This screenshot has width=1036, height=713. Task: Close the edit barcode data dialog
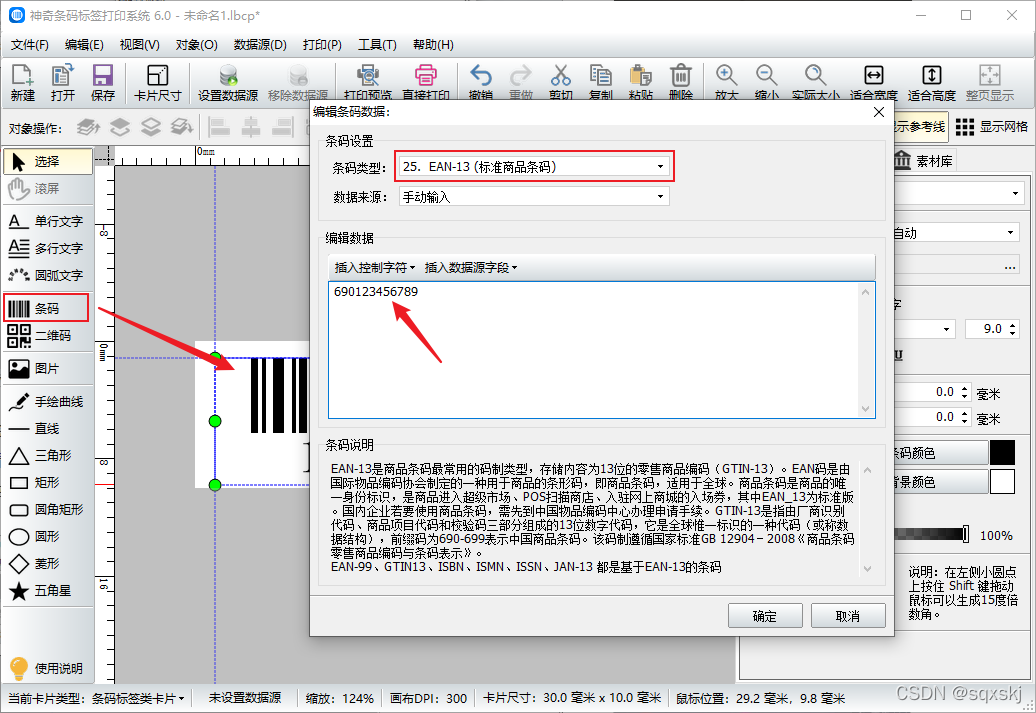pyautogui.click(x=879, y=112)
